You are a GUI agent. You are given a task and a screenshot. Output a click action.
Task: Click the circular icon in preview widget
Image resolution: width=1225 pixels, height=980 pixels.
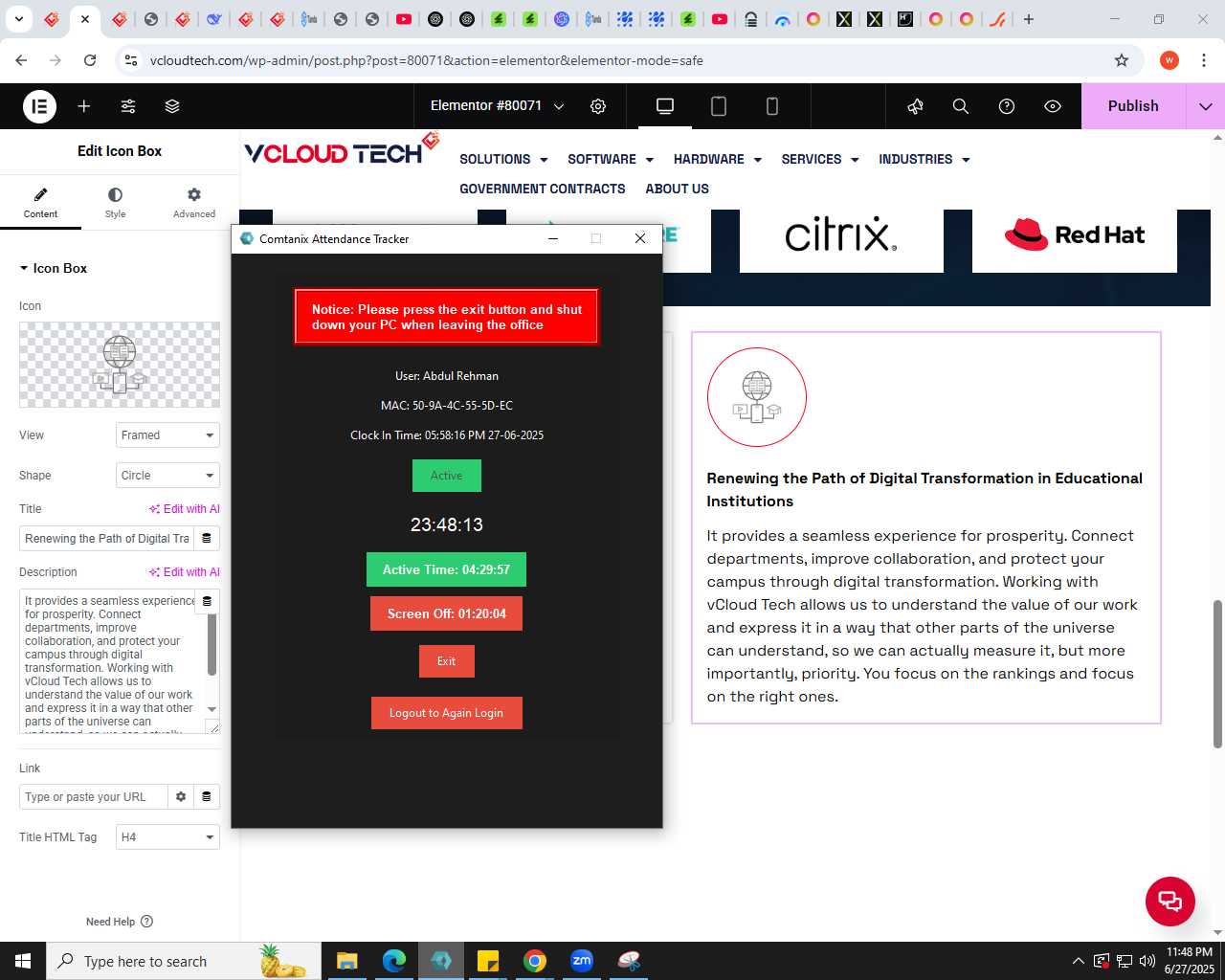click(757, 397)
